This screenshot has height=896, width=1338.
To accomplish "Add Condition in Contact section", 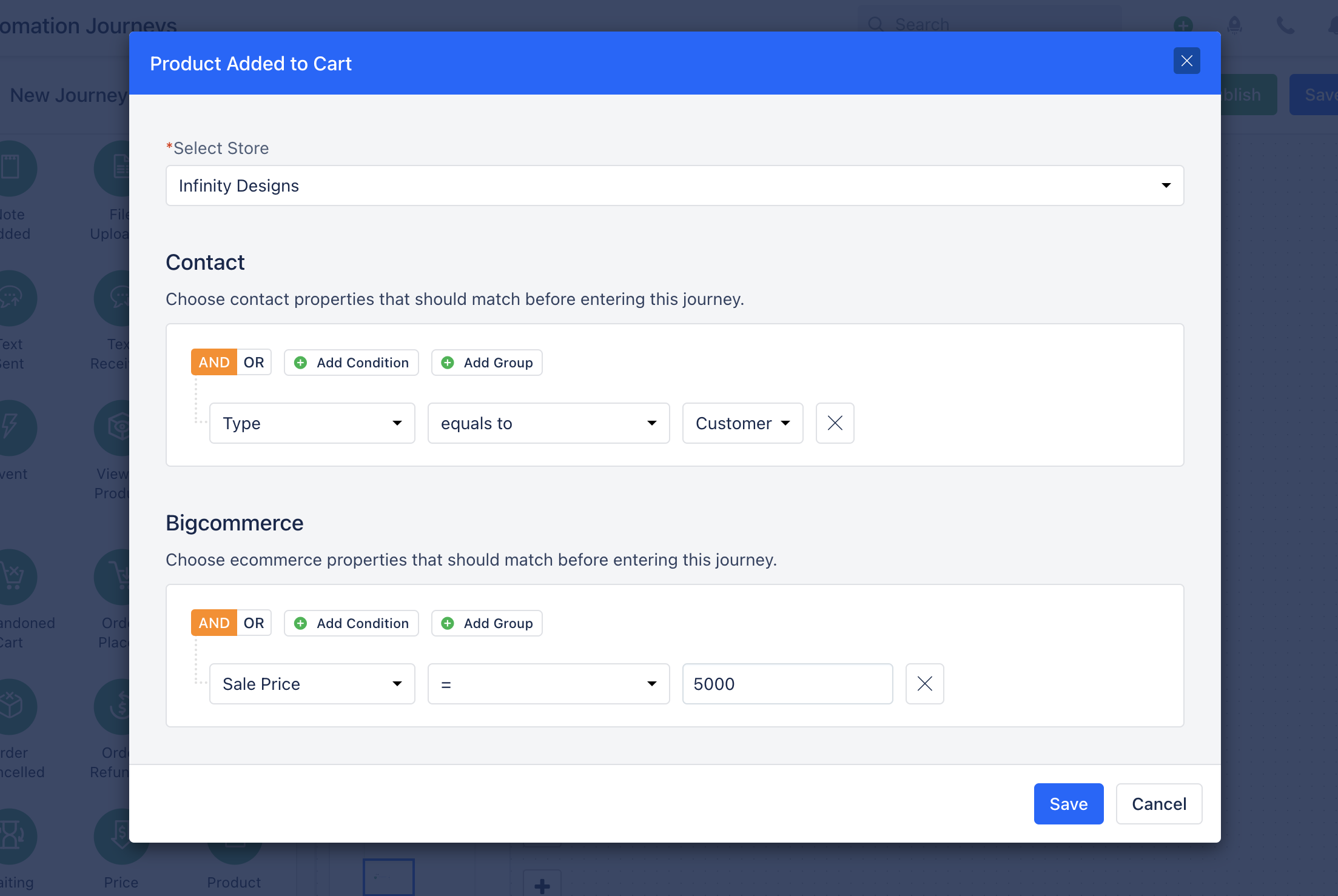I will coord(351,363).
